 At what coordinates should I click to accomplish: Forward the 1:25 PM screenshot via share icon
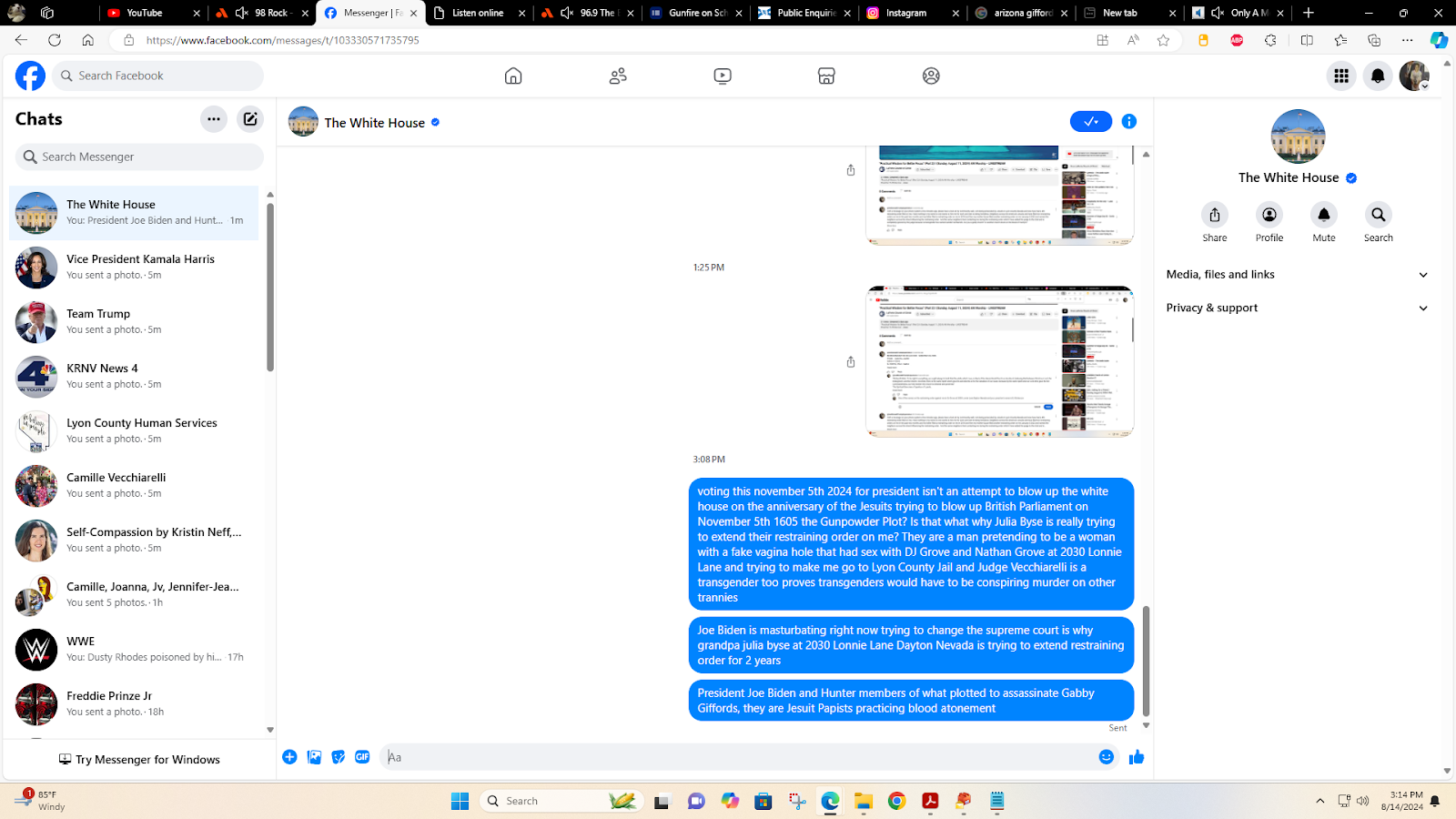click(x=851, y=362)
